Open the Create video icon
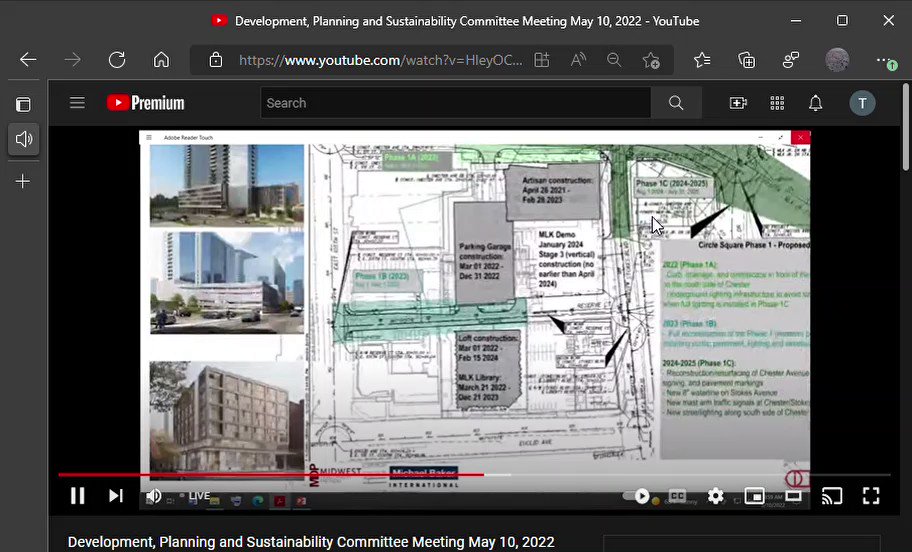The width and height of the screenshot is (912, 552). pos(738,103)
